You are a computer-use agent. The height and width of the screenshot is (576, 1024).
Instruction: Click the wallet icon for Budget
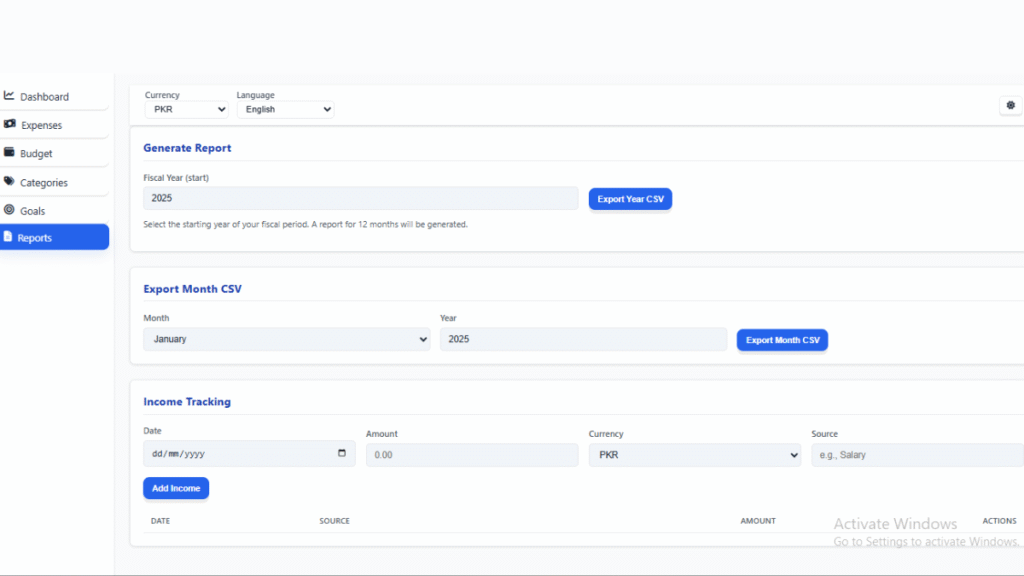(12, 153)
